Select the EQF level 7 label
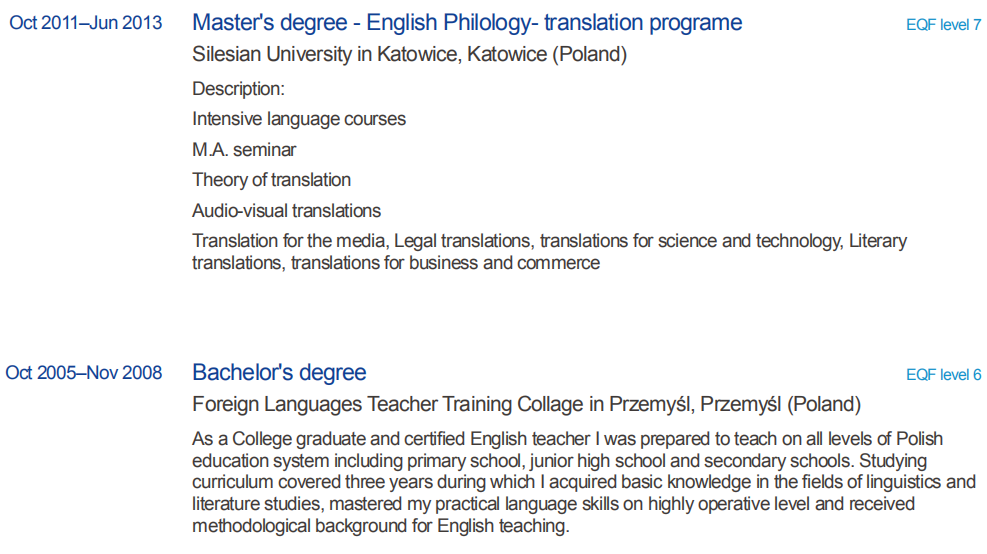Screen dimensions: 987x554 coord(943,25)
